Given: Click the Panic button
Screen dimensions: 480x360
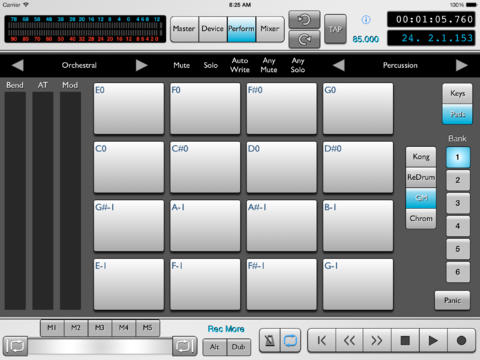Looking at the screenshot, I should [x=452, y=300].
